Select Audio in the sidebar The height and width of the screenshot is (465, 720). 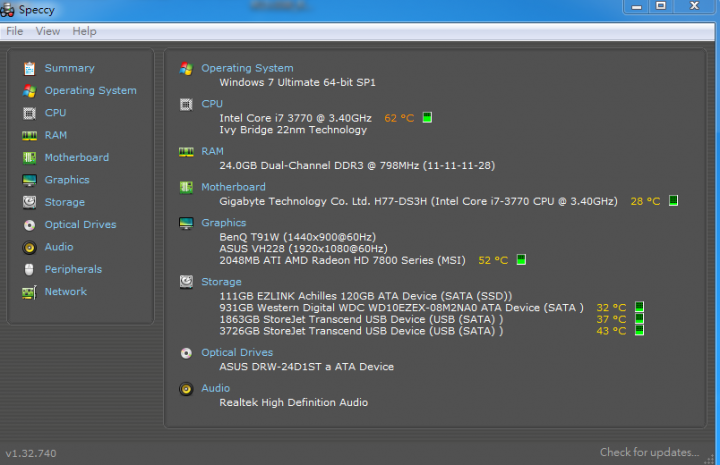(59, 247)
